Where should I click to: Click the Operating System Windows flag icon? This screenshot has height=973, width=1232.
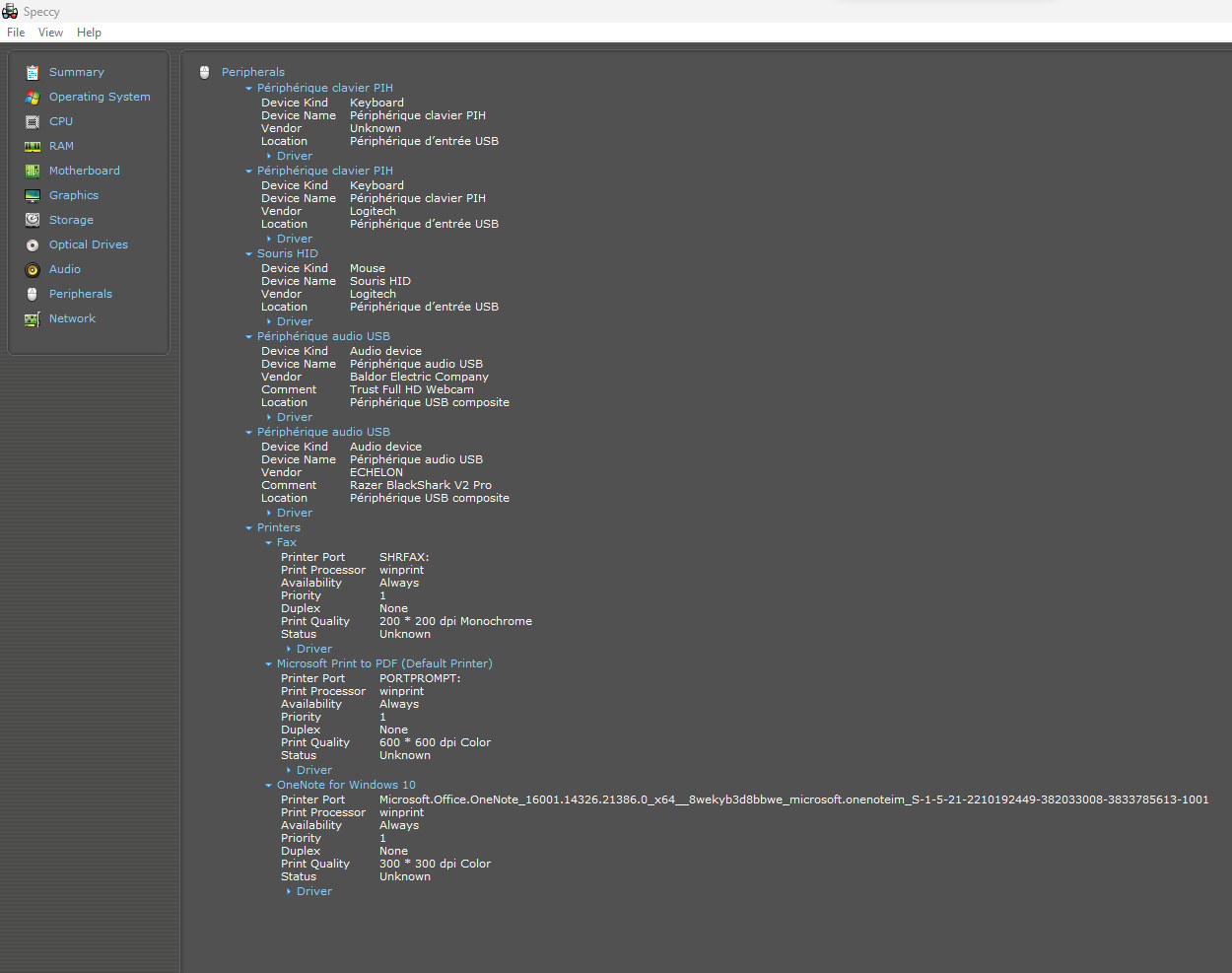(x=33, y=97)
